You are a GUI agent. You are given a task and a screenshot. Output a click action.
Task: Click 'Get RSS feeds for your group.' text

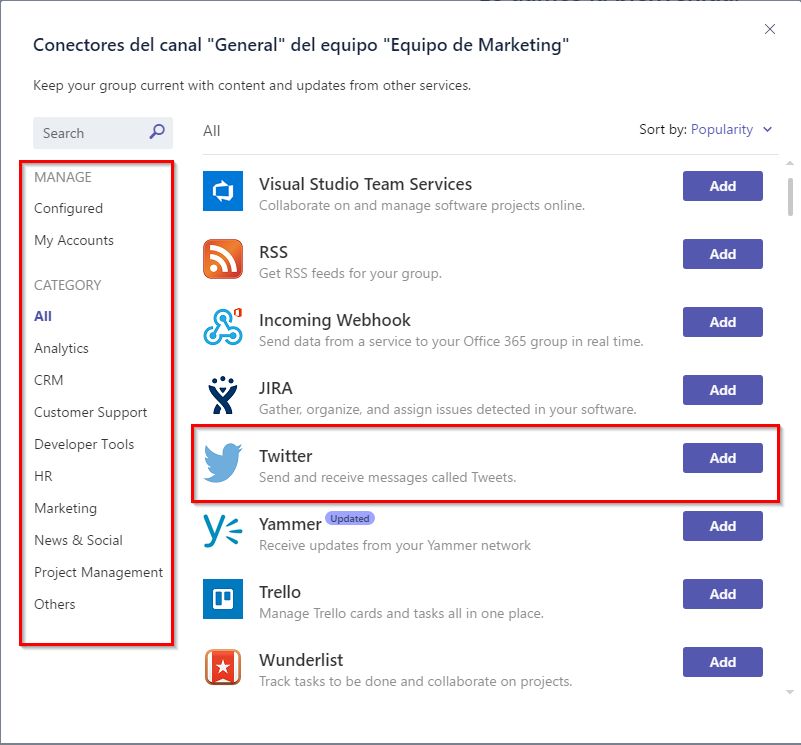coord(350,273)
